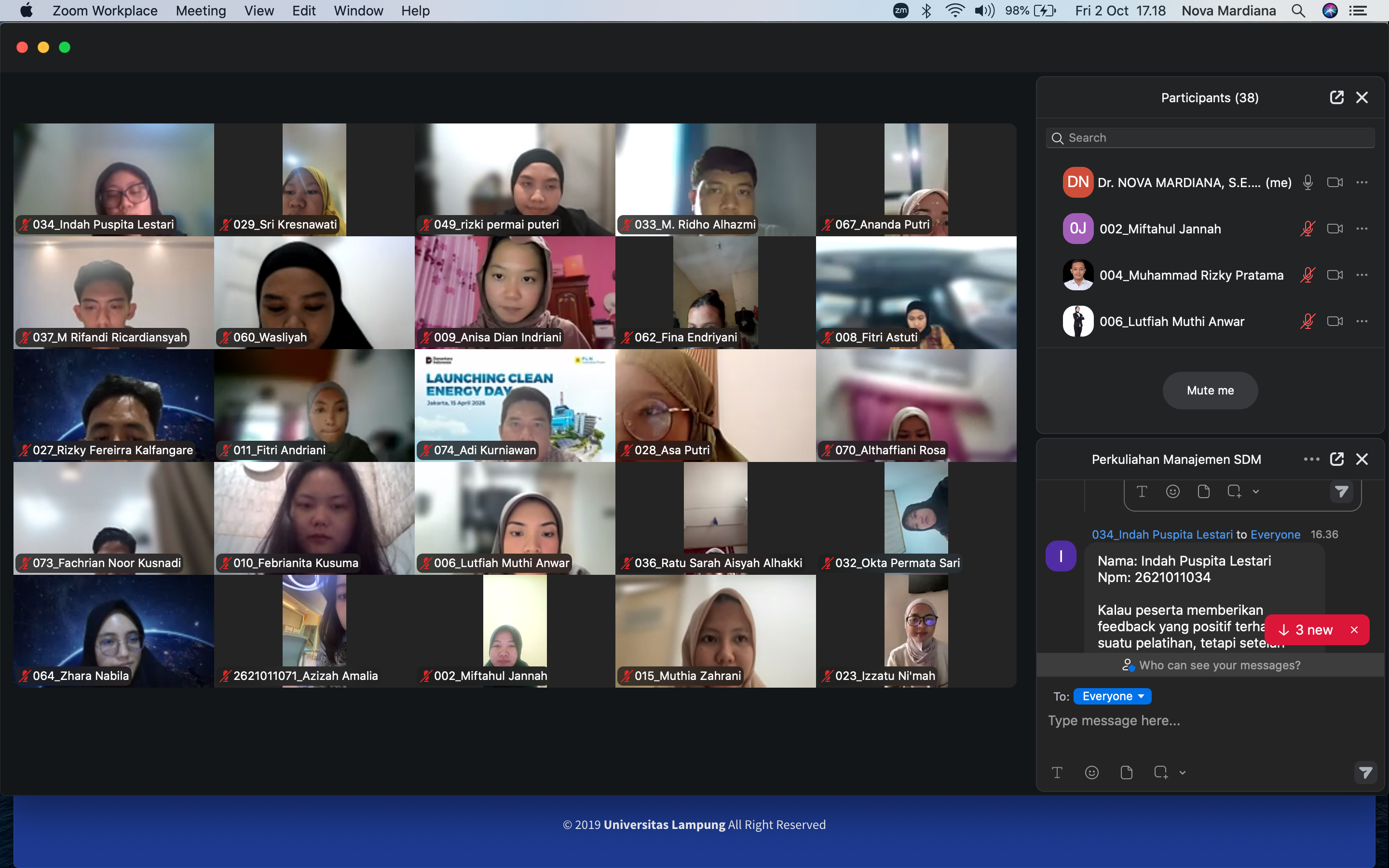Expand screenshot options chevron in bottom chat toolbar
1389x868 pixels.
coord(1183,773)
